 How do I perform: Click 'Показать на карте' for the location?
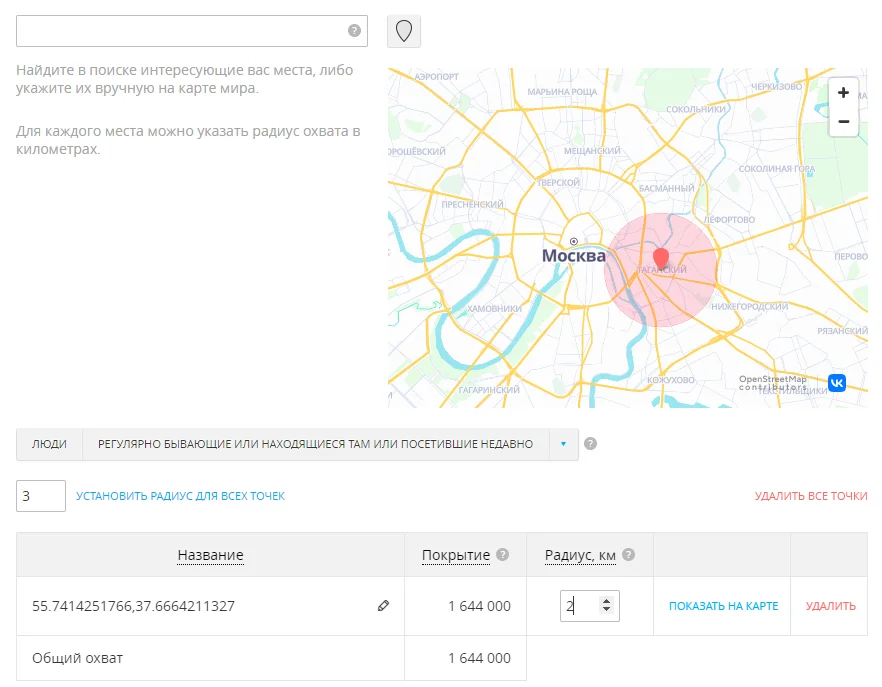pos(723,606)
